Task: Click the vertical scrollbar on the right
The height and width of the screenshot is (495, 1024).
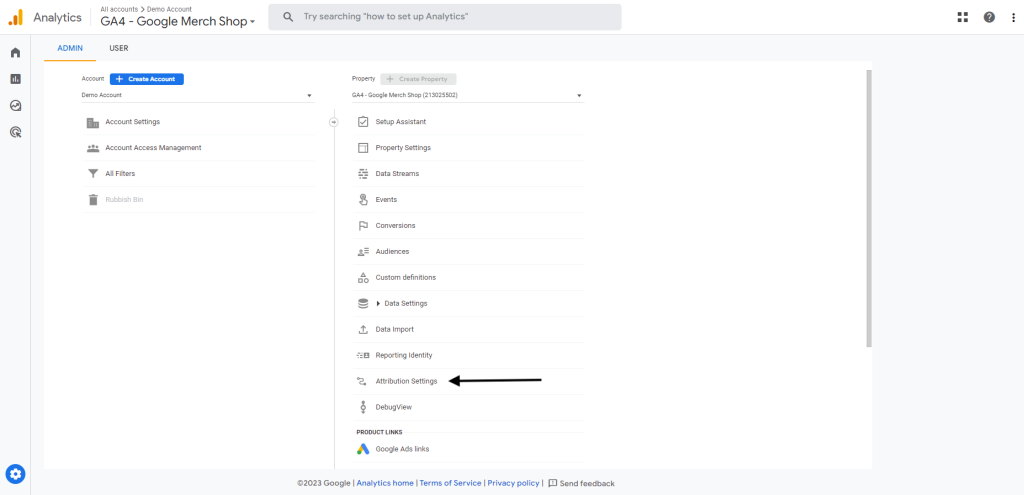Action: pyautogui.click(x=868, y=208)
